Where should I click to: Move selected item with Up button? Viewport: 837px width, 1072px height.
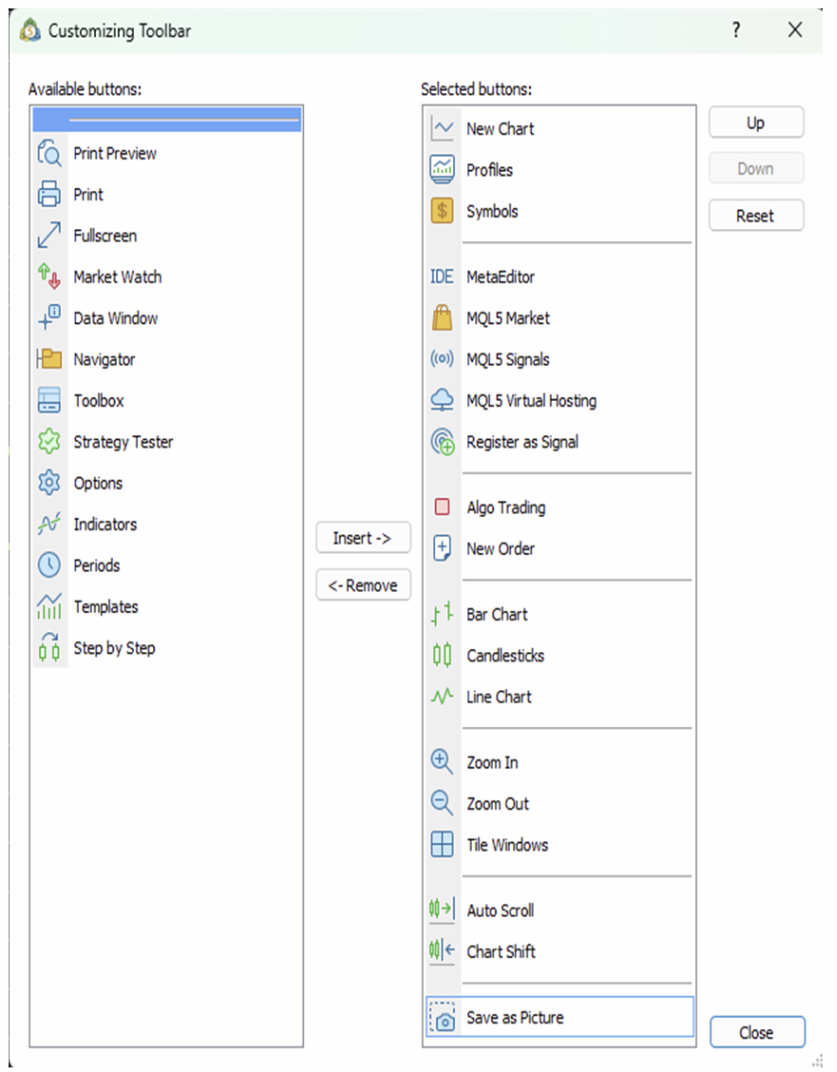[756, 123]
